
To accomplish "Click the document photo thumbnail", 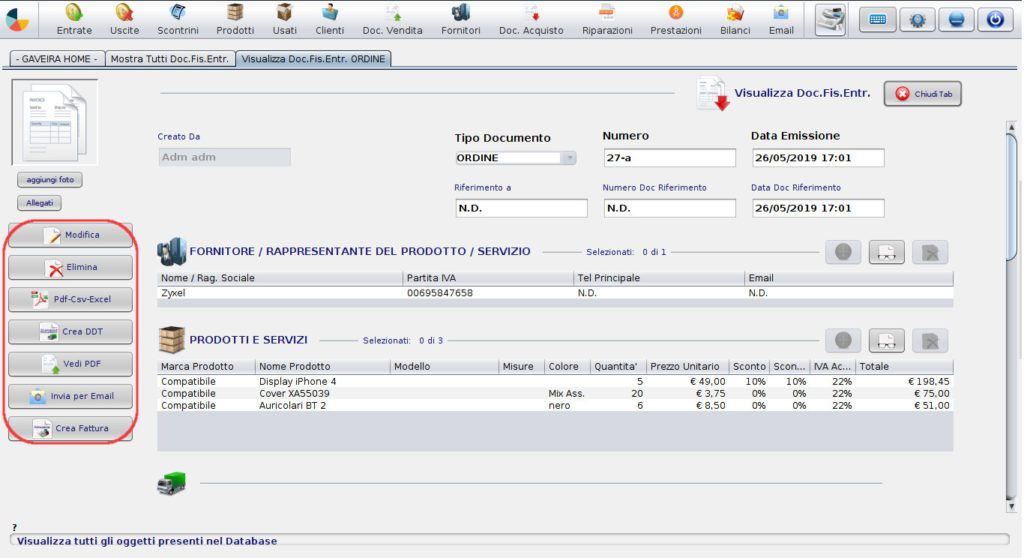I will click(55, 122).
